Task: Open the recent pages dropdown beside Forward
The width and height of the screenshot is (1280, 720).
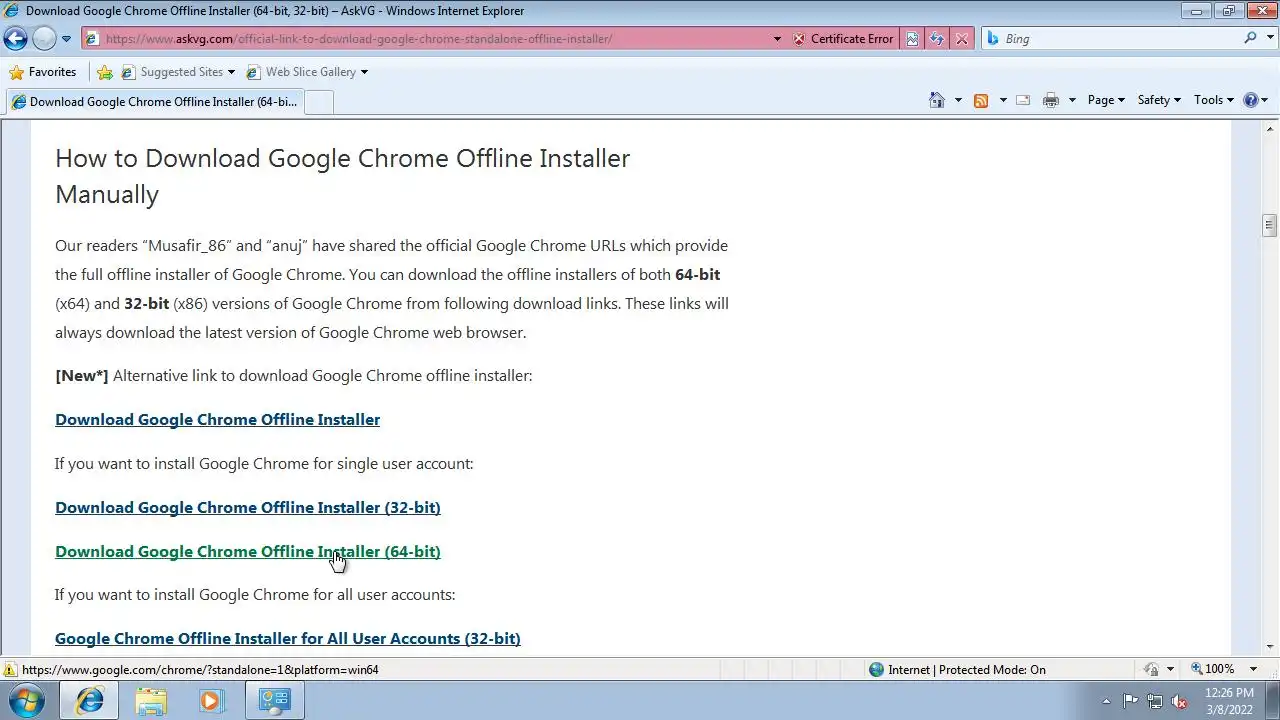Action: tap(66, 39)
